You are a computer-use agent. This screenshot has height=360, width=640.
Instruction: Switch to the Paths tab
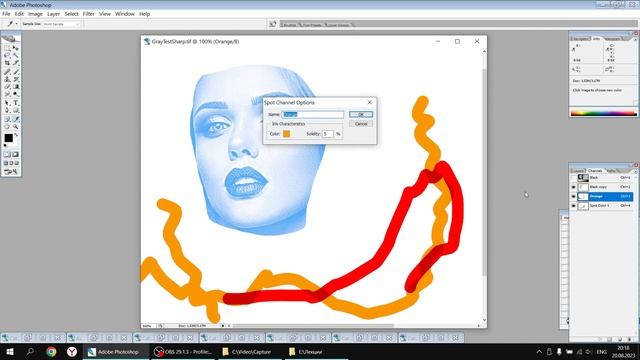611,171
